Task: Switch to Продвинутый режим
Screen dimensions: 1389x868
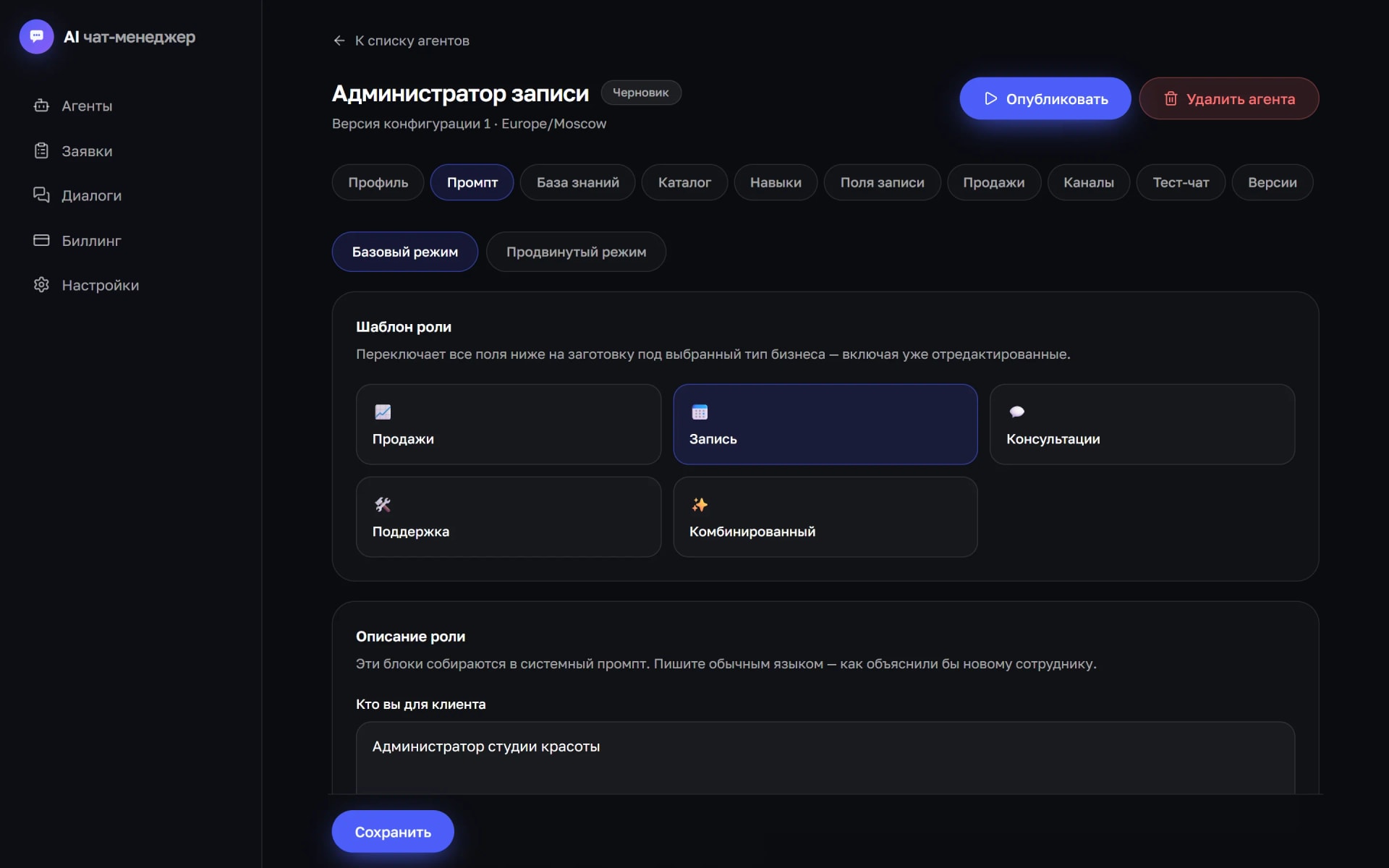Action: coord(576,252)
